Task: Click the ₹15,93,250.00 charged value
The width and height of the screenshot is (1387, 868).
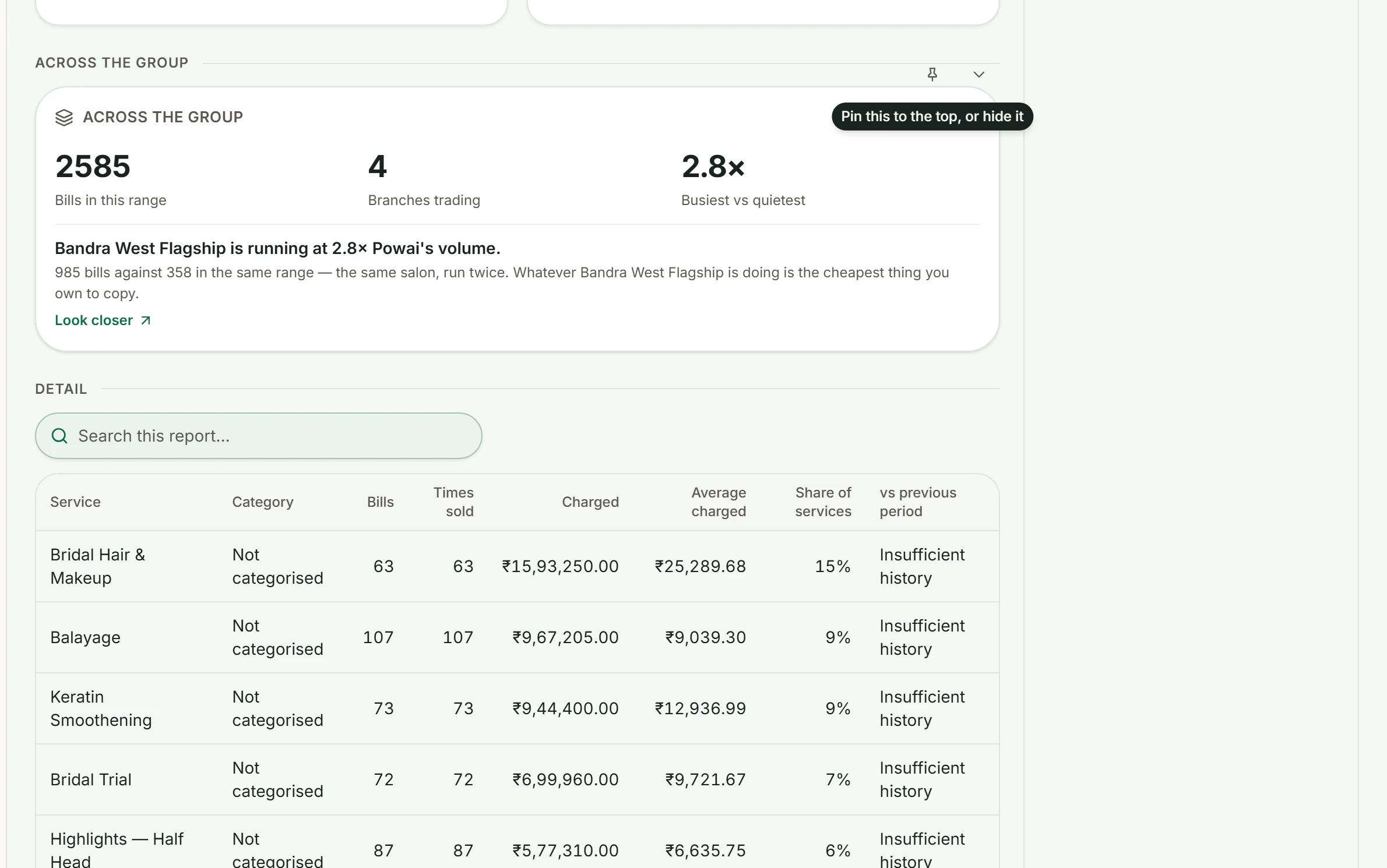Action: pos(560,566)
